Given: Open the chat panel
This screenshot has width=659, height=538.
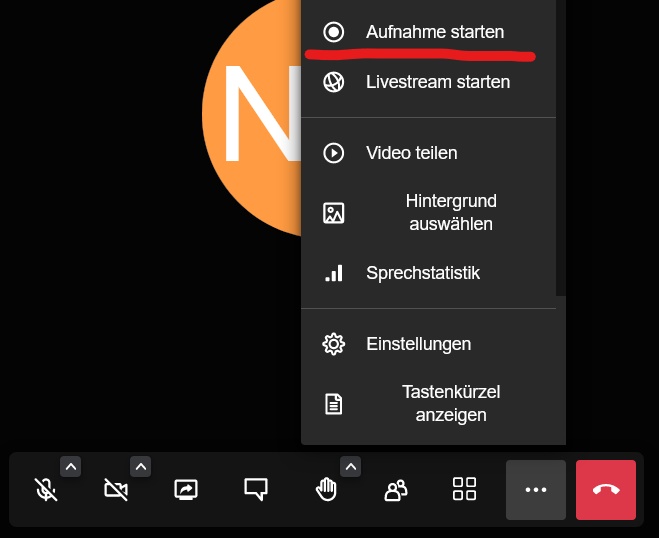Looking at the screenshot, I should pyautogui.click(x=256, y=490).
